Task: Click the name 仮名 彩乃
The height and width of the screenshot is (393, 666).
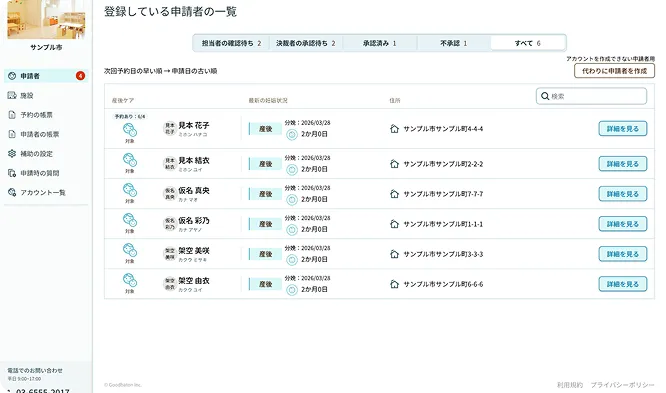Action: click(x=194, y=221)
